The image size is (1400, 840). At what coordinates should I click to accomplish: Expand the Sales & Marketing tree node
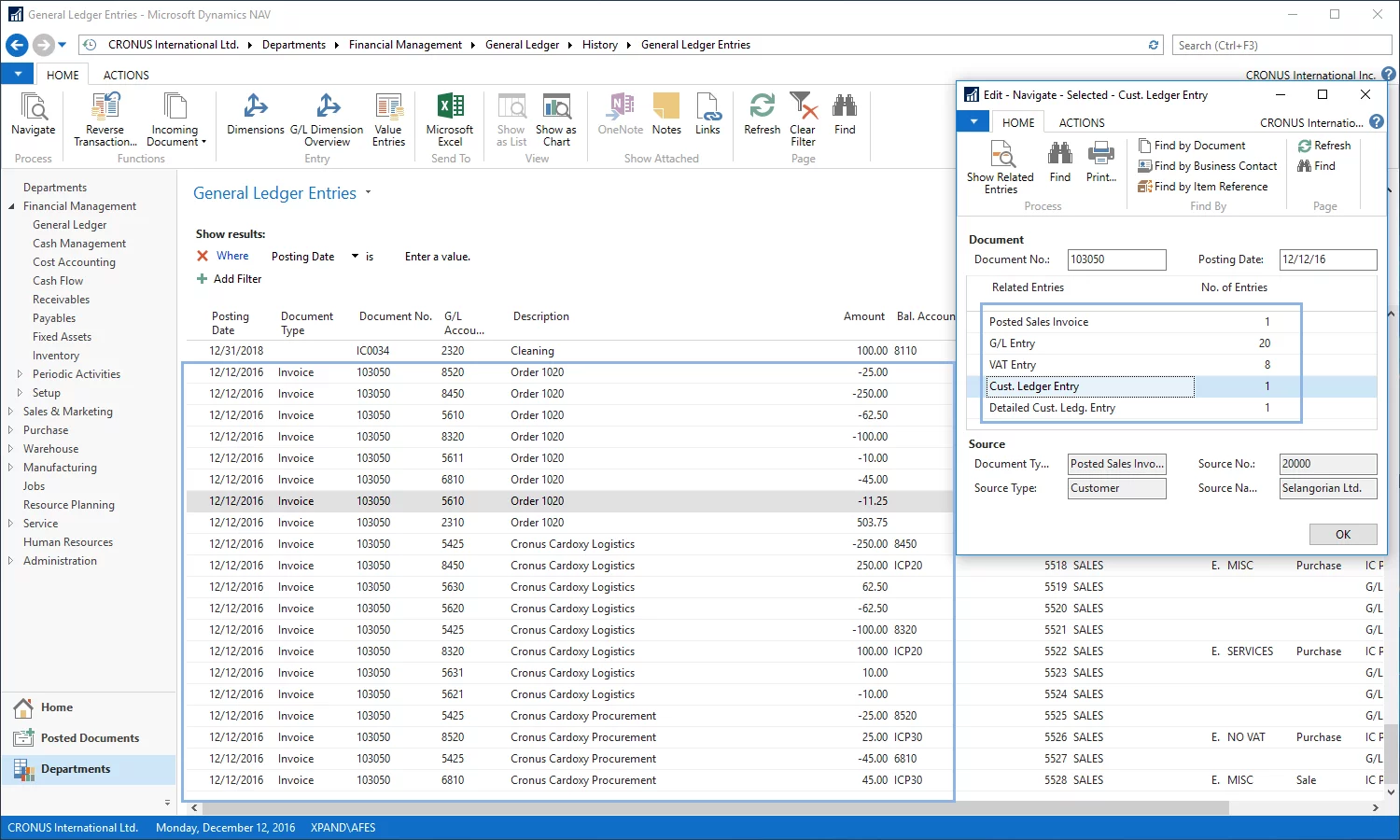[10, 412]
